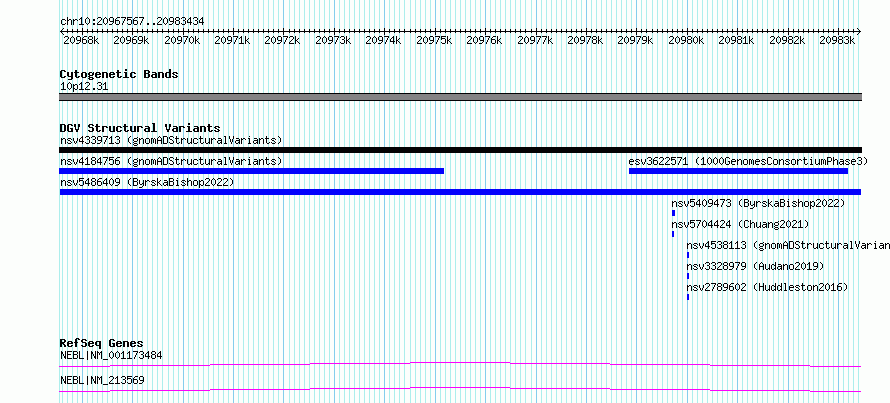Image resolution: width=890 pixels, height=403 pixels.
Task: Click the 20980k ruler tick label
Action: pyautogui.click(x=686, y=40)
